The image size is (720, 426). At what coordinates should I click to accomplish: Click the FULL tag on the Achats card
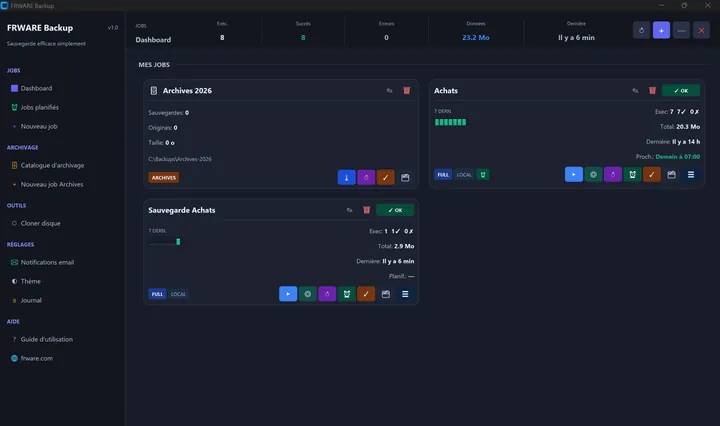pyautogui.click(x=443, y=175)
